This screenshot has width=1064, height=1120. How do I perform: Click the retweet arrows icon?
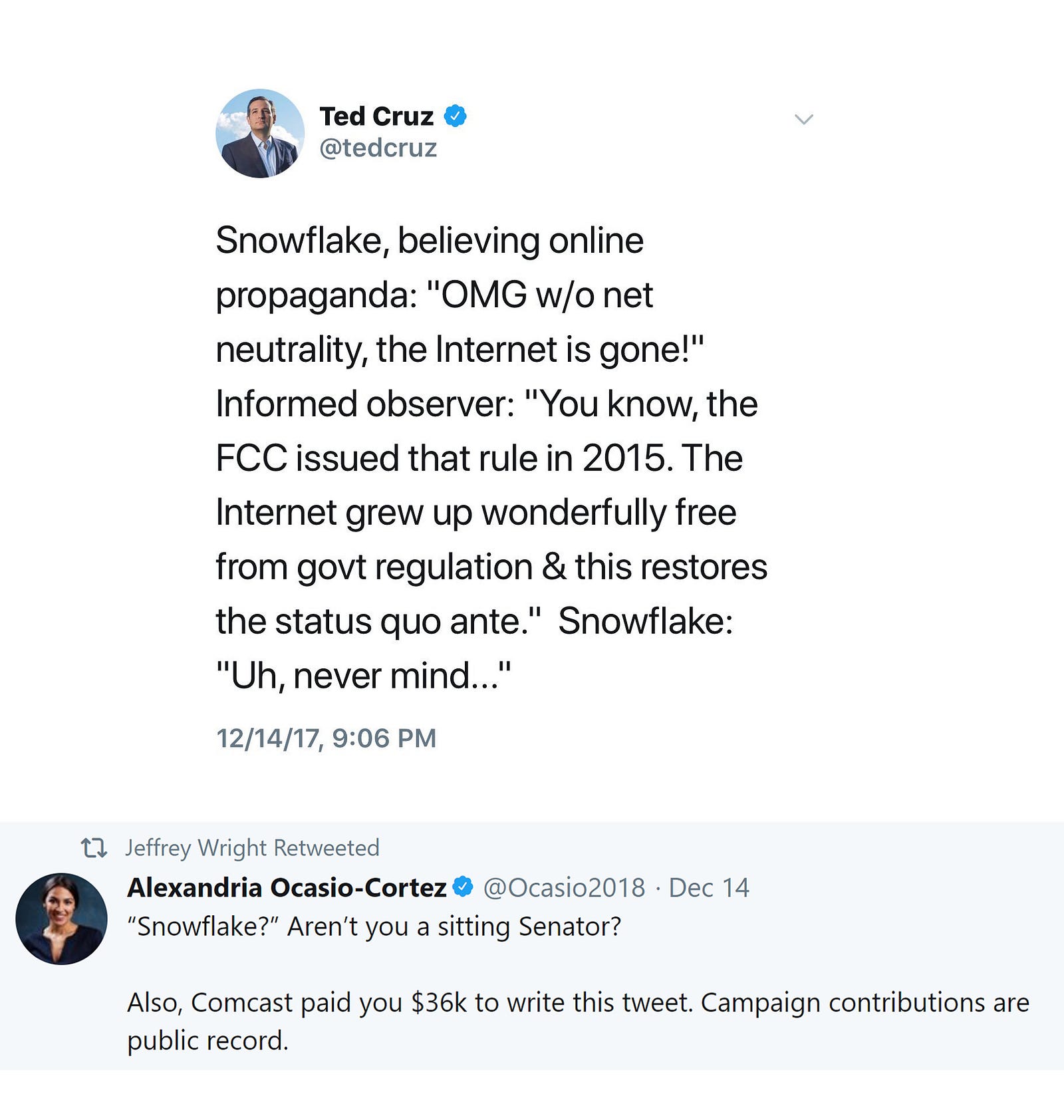[x=94, y=848]
